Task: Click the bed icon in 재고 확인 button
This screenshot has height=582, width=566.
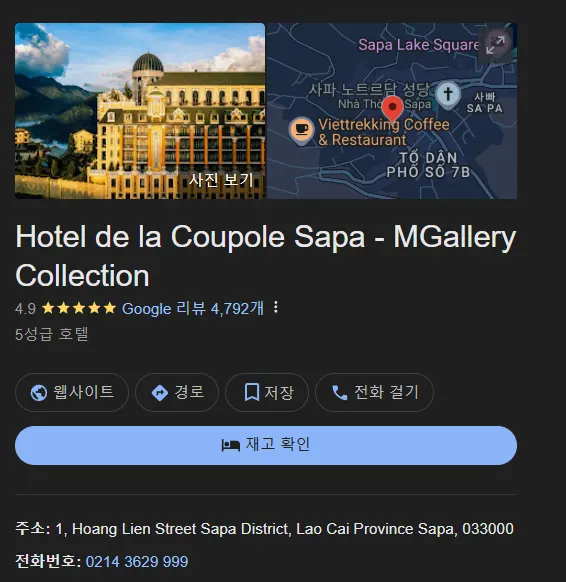Action: [x=230, y=445]
